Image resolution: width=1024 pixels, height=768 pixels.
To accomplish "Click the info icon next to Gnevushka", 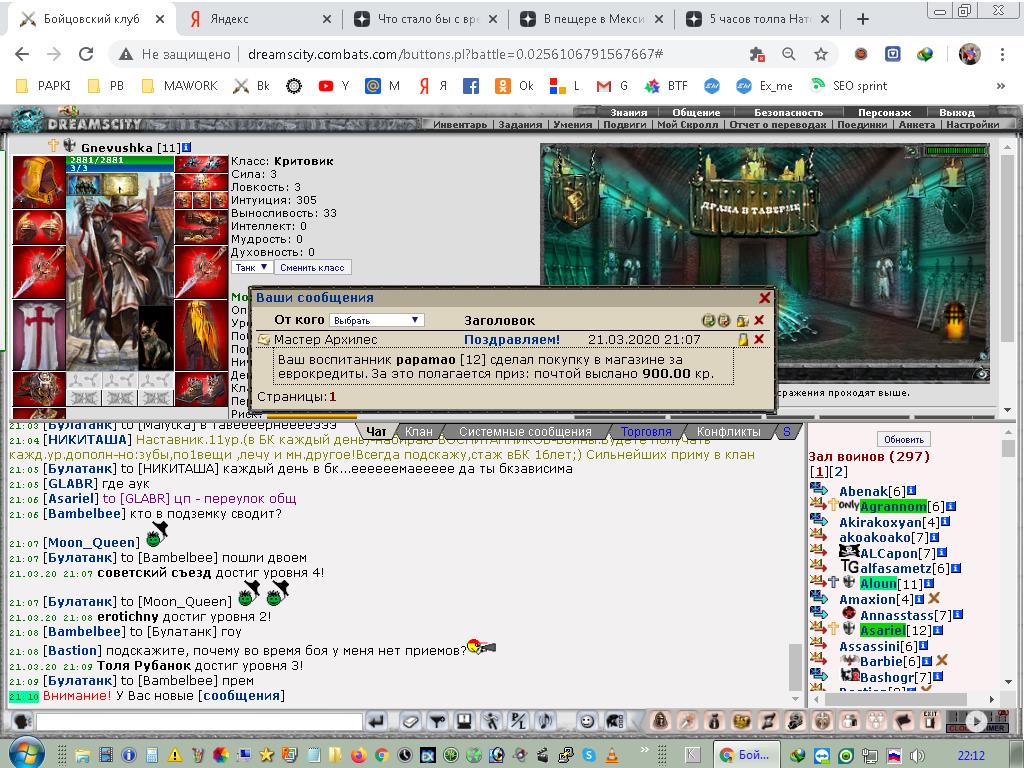I will tap(187, 148).
